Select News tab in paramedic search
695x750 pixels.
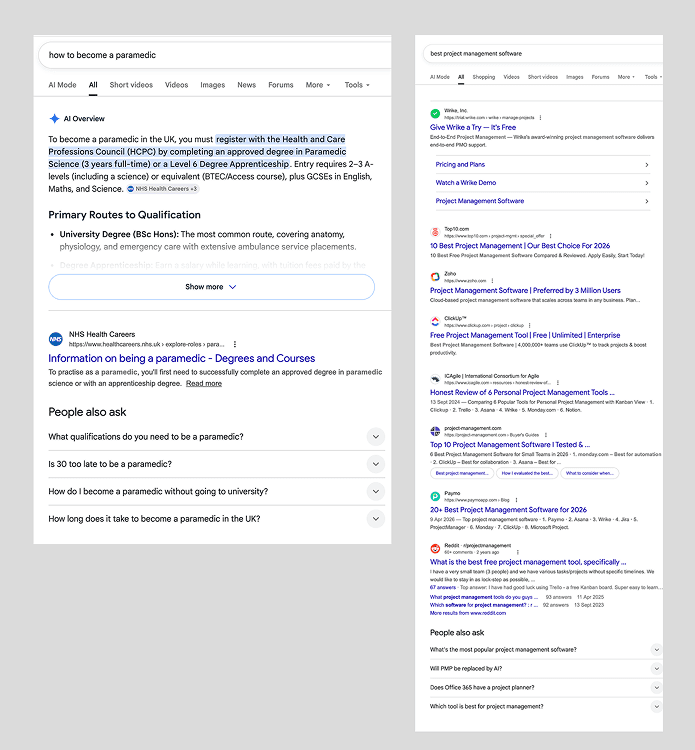pos(247,85)
